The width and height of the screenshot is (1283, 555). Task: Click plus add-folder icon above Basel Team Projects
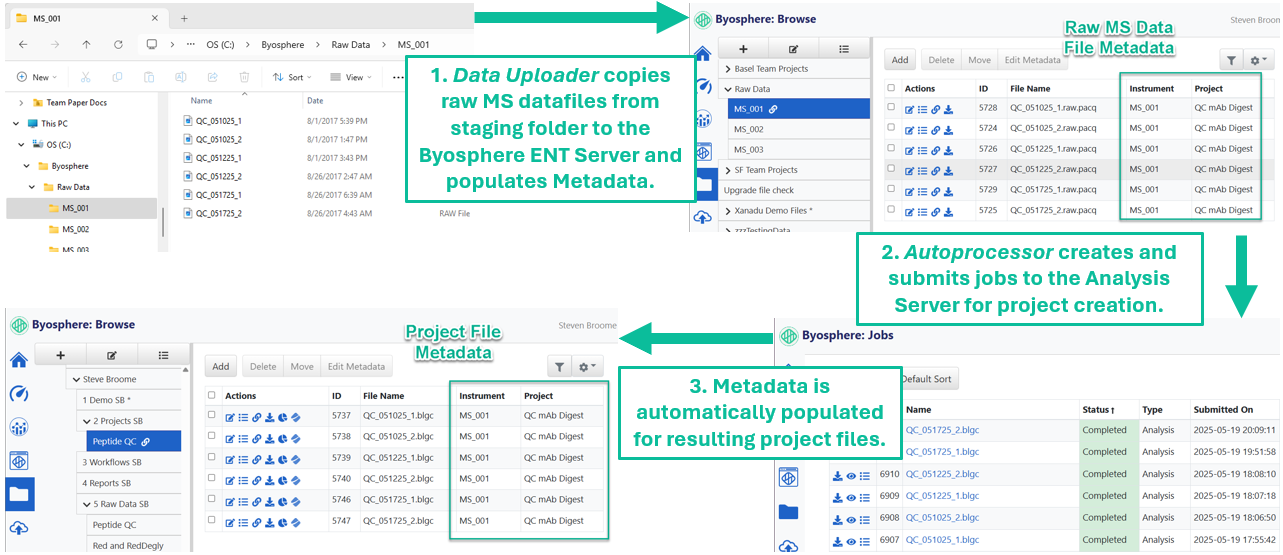[743, 48]
